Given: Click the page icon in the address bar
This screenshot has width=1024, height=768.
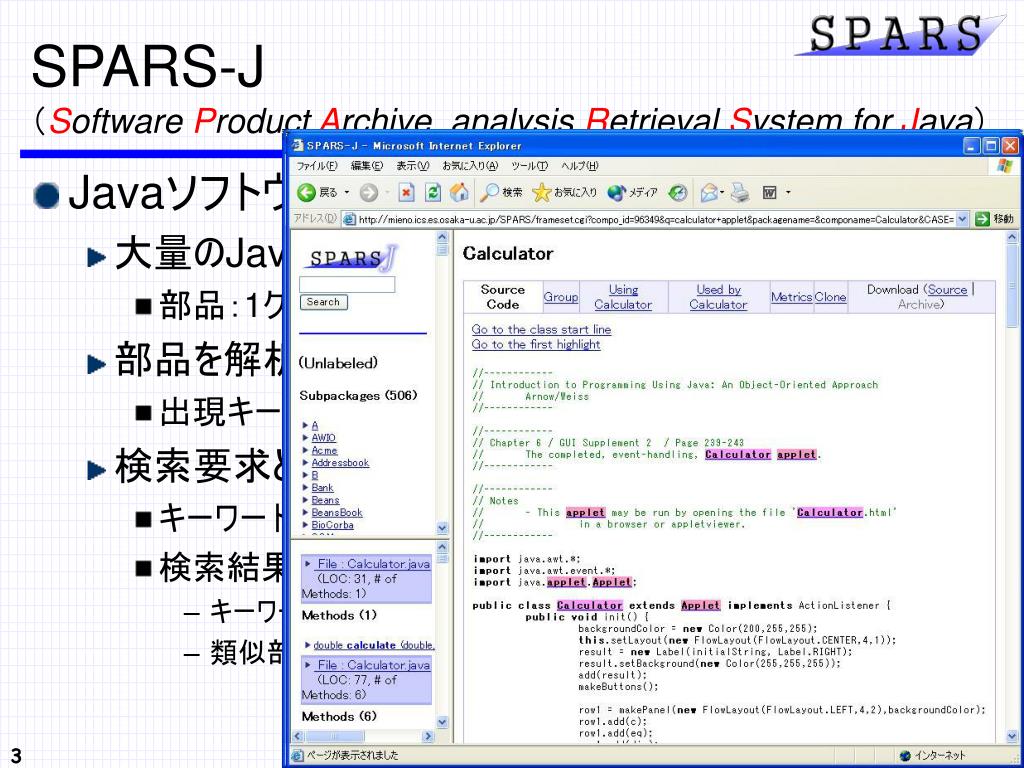Looking at the screenshot, I should [x=349, y=219].
